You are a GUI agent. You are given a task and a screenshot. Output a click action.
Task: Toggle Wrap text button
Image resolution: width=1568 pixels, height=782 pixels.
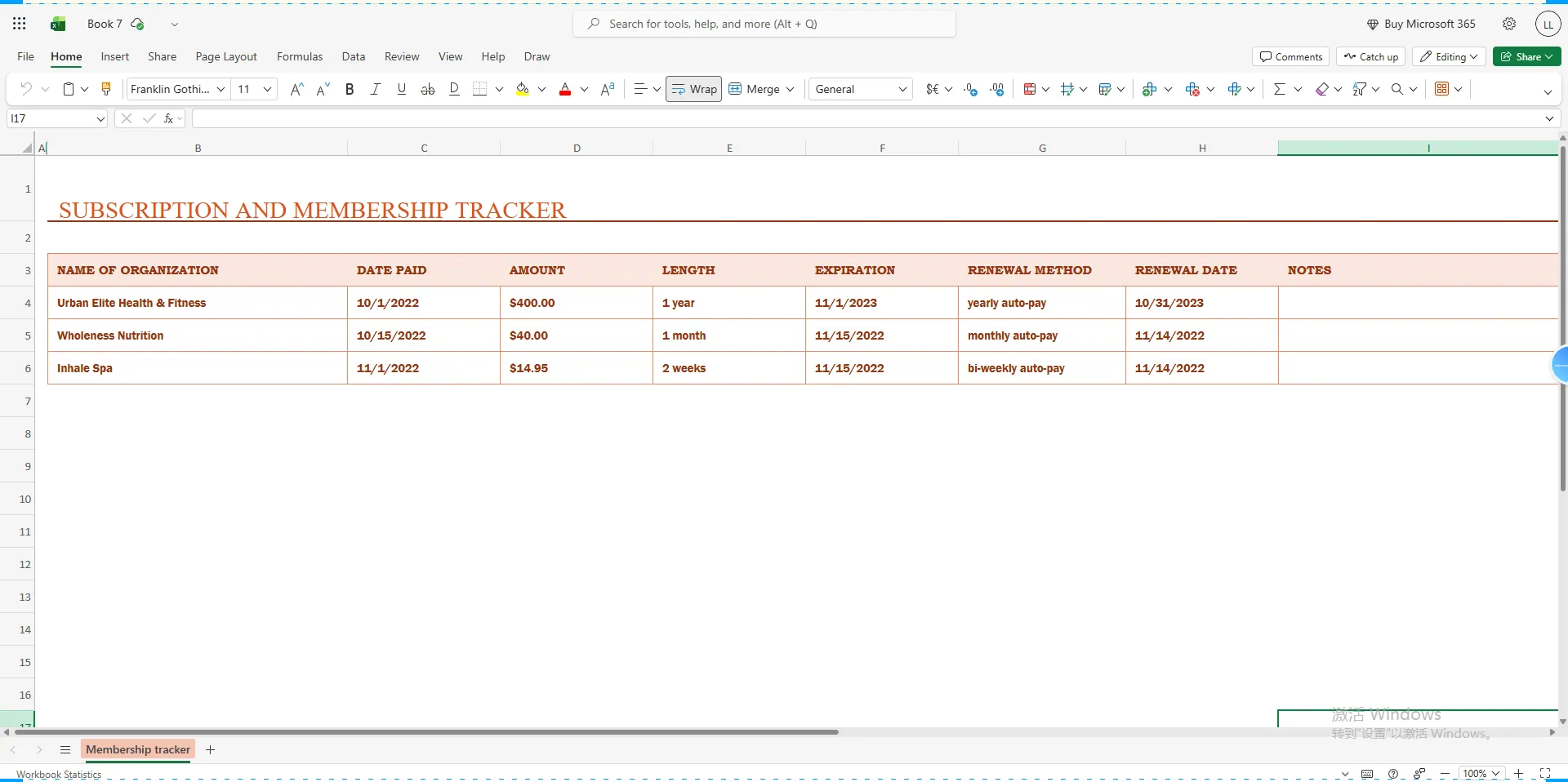pyautogui.click(x=693, y=89)
